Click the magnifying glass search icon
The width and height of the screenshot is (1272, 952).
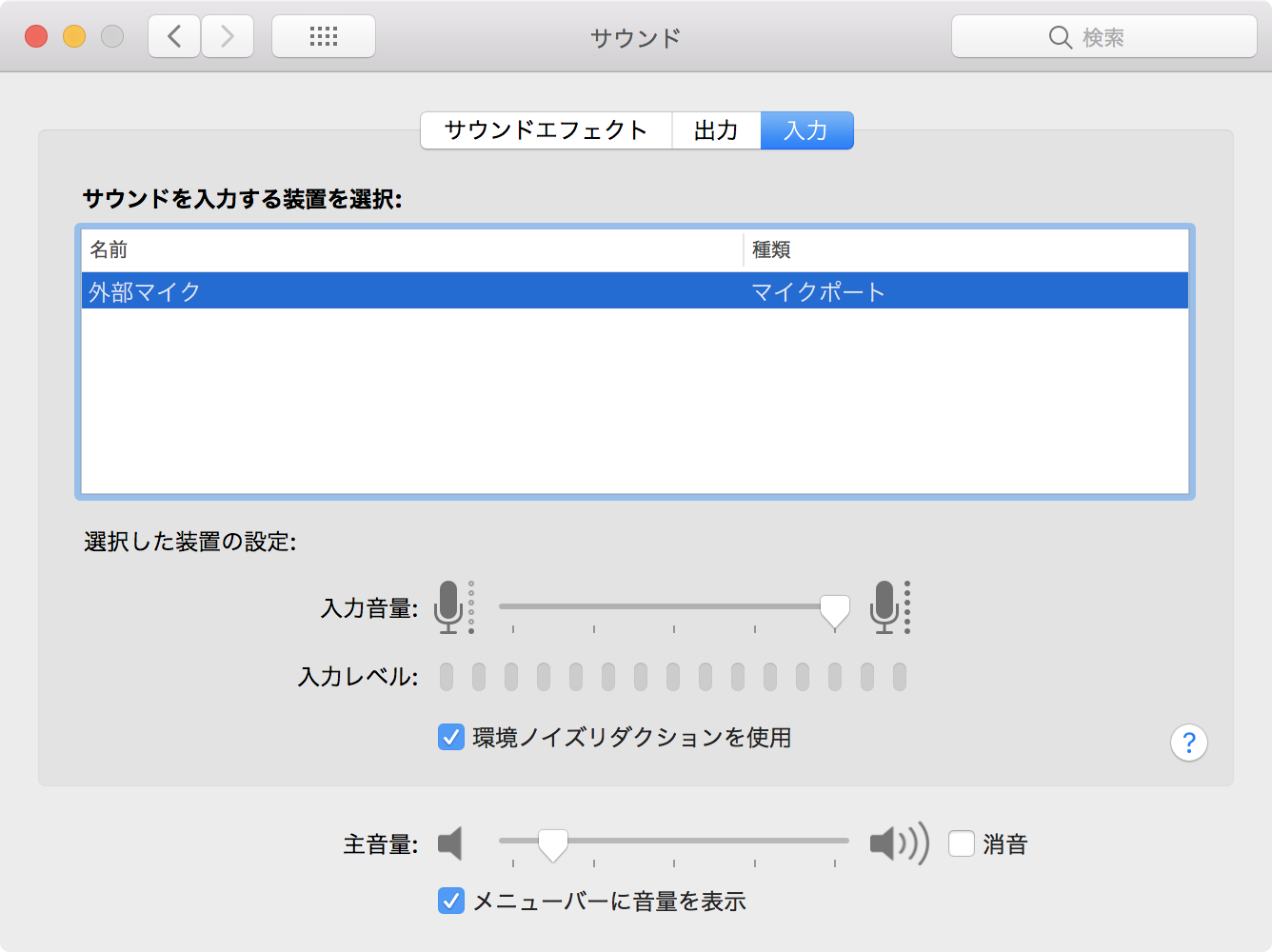pyautogui.click(x=1060, y=37)
